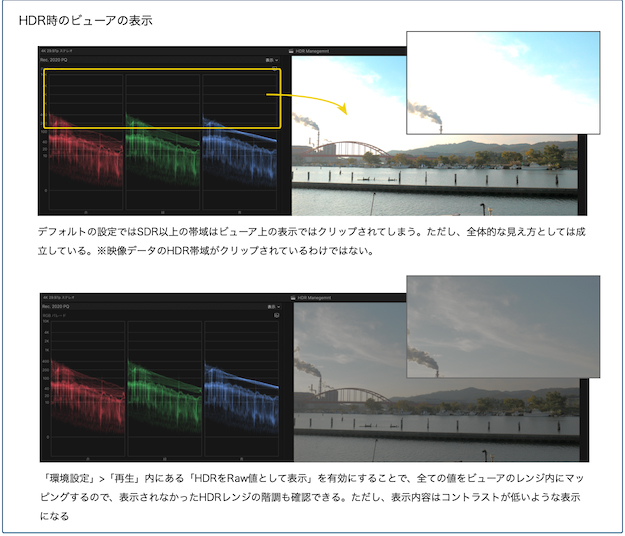The height and width of the screenshot is (536, 625).
Task: Click the dim gray enlarged sky inset thumbnail
Action: 502,327
